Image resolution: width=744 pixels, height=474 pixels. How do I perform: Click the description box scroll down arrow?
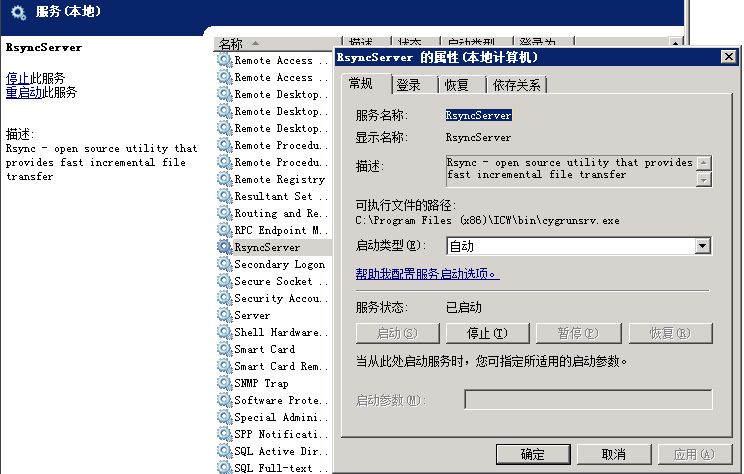click(x=704, y=179)
